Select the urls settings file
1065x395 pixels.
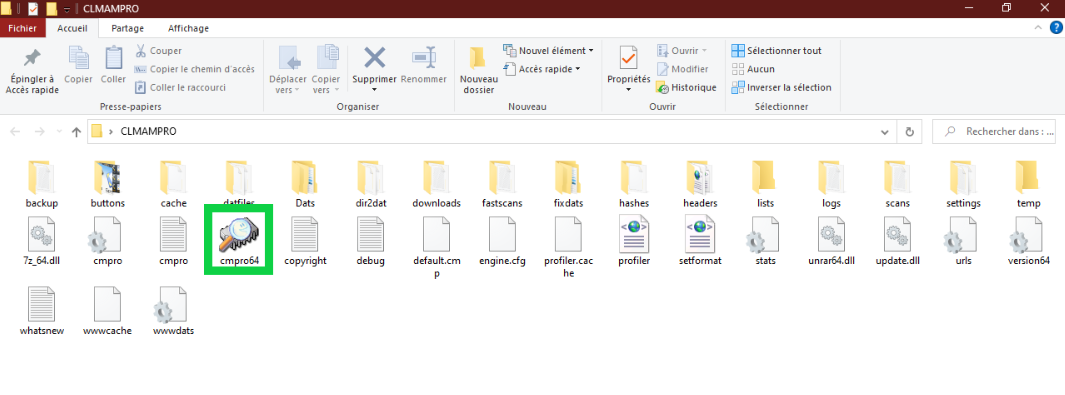[x=963, y=242]
